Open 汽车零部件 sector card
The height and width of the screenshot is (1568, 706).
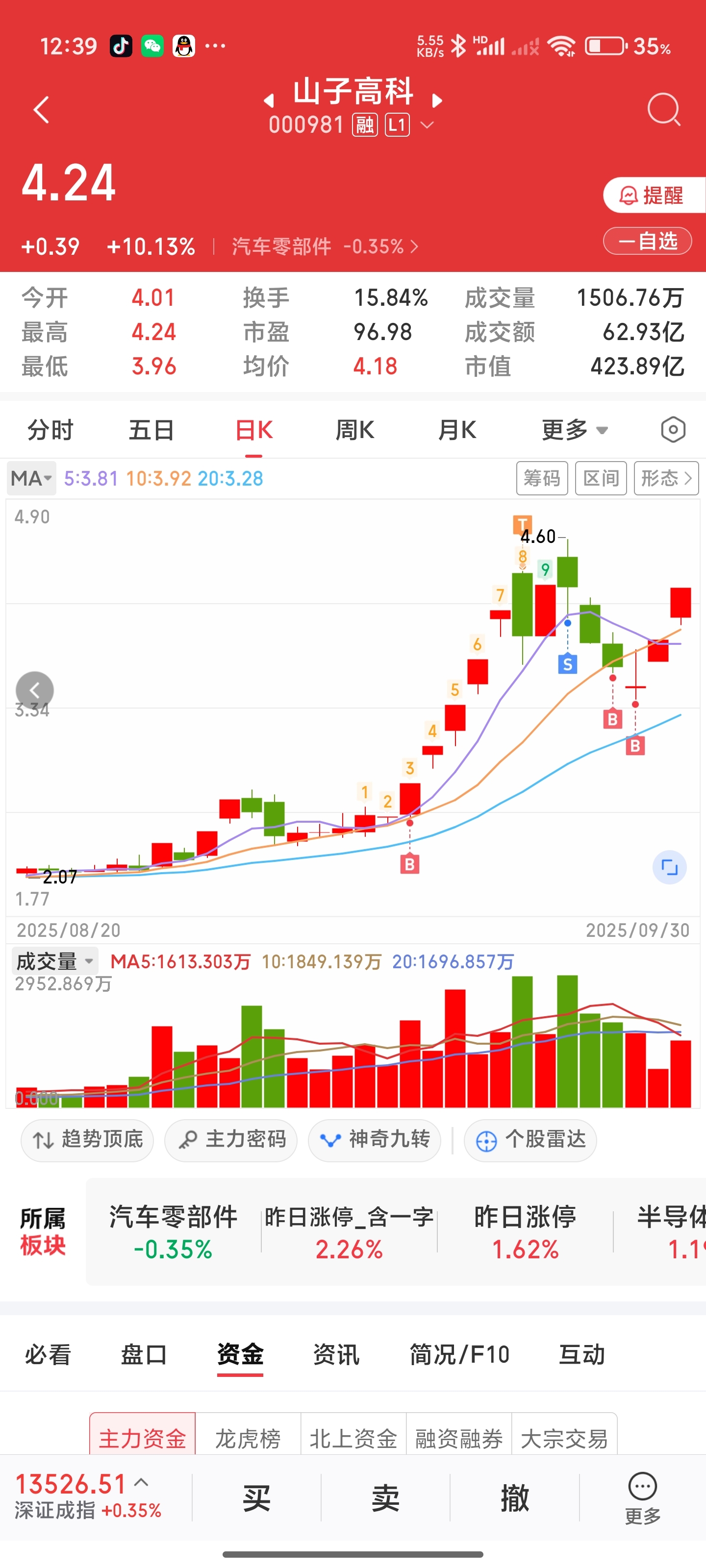[x=173, y=1232]
